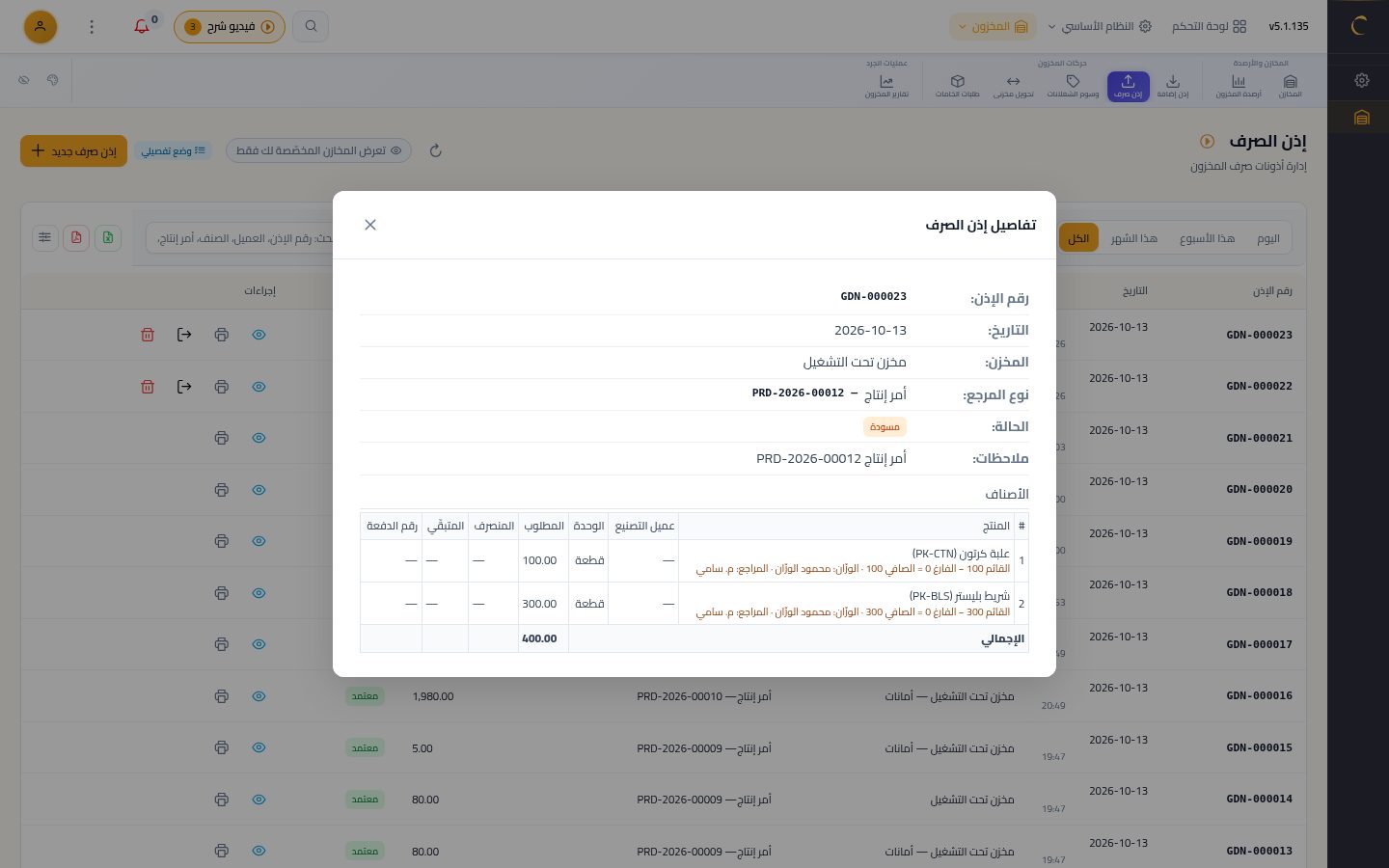Open أرصدة المخزون stock balances
1389x868 pixels.
(x=1239, y=86)
